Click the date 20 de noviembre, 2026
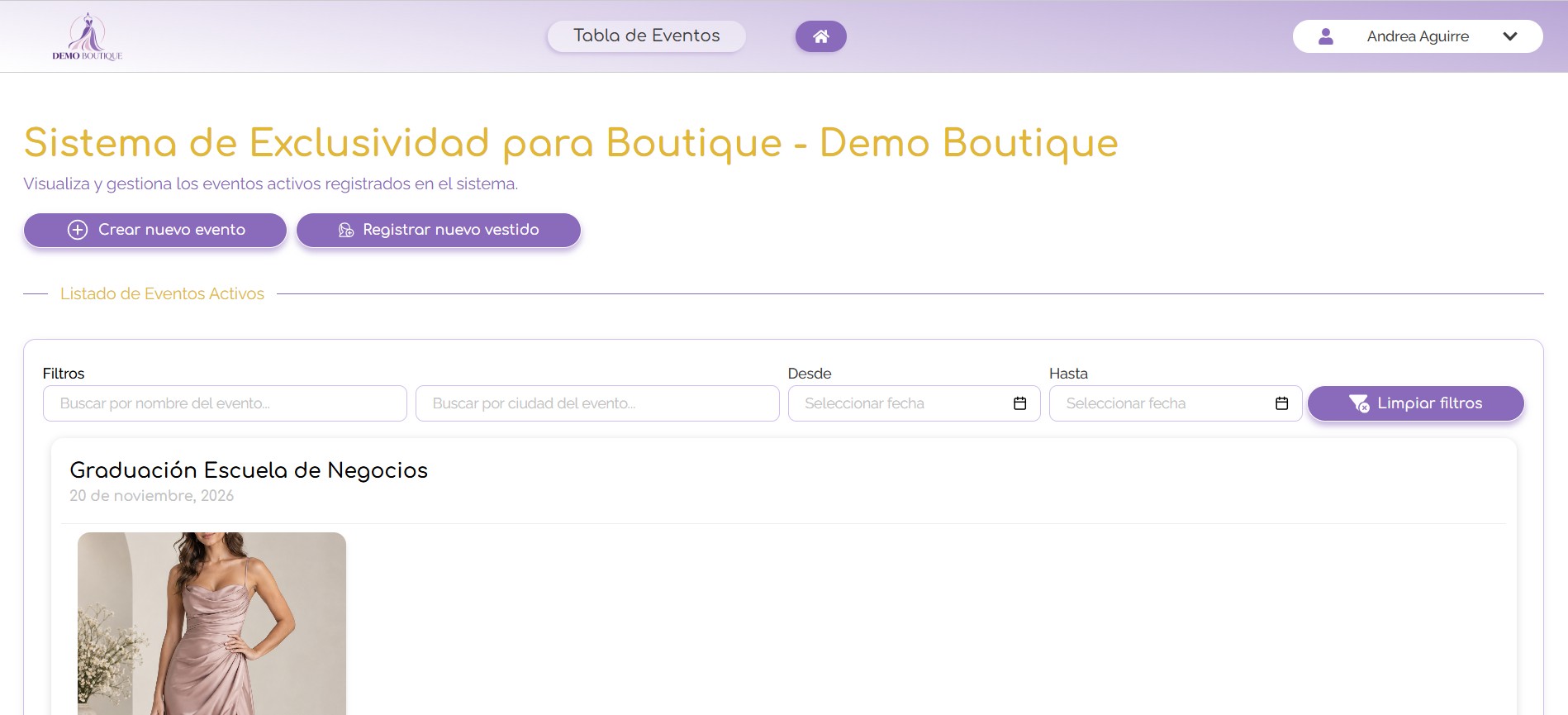Viewport: 1568px width, 715px height. click(x=152, y=496)
